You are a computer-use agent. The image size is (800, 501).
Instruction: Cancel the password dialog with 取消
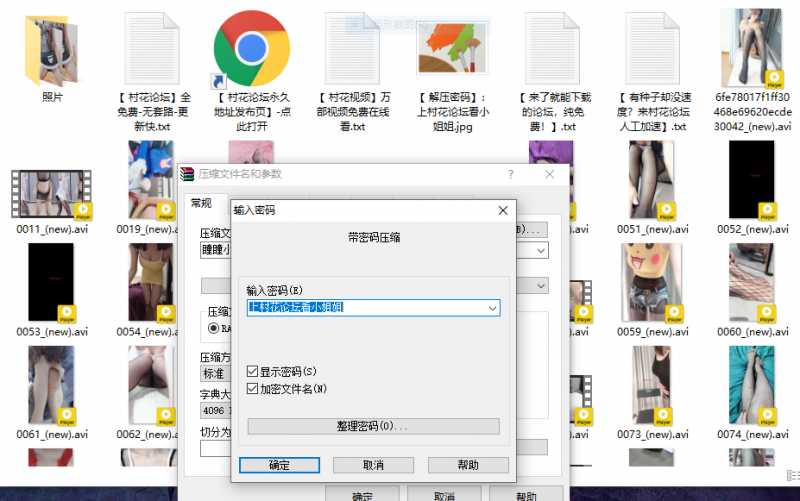tap(373, 465)
